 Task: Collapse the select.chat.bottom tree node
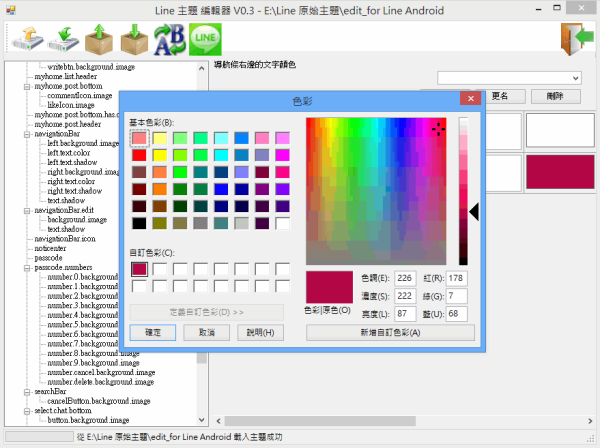(27, 411)
